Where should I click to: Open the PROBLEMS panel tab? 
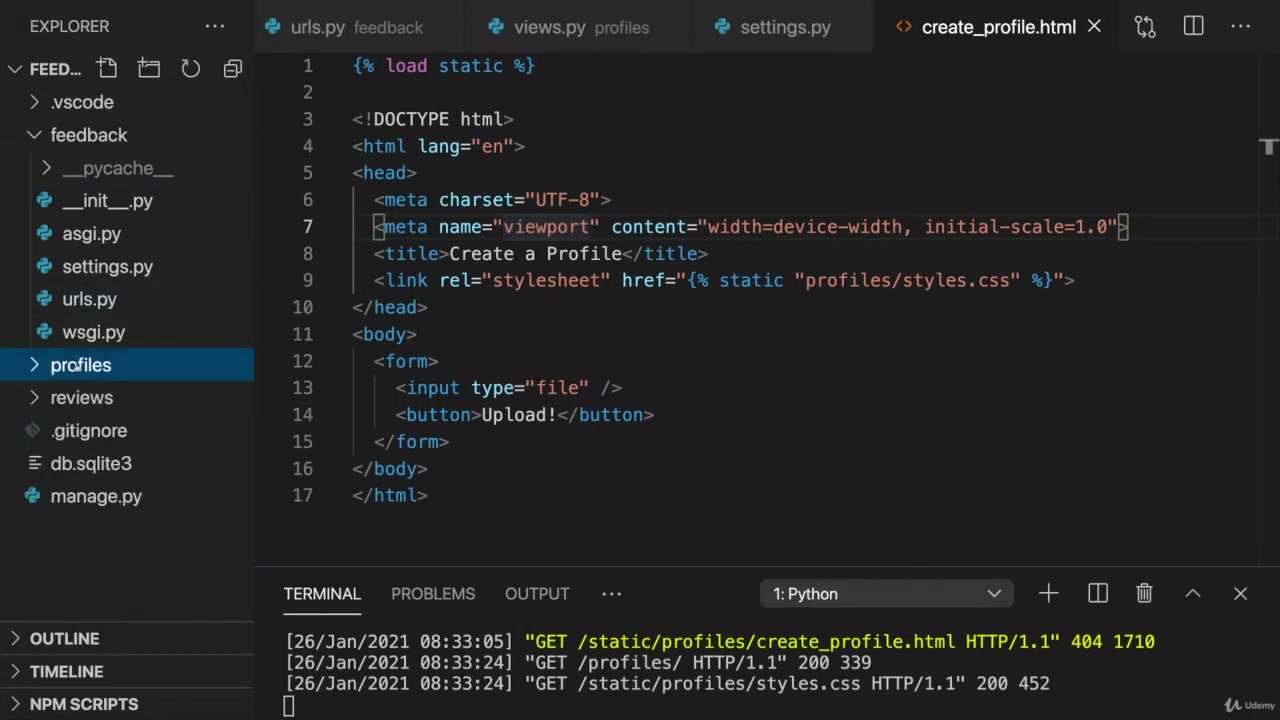coord(433,594)
